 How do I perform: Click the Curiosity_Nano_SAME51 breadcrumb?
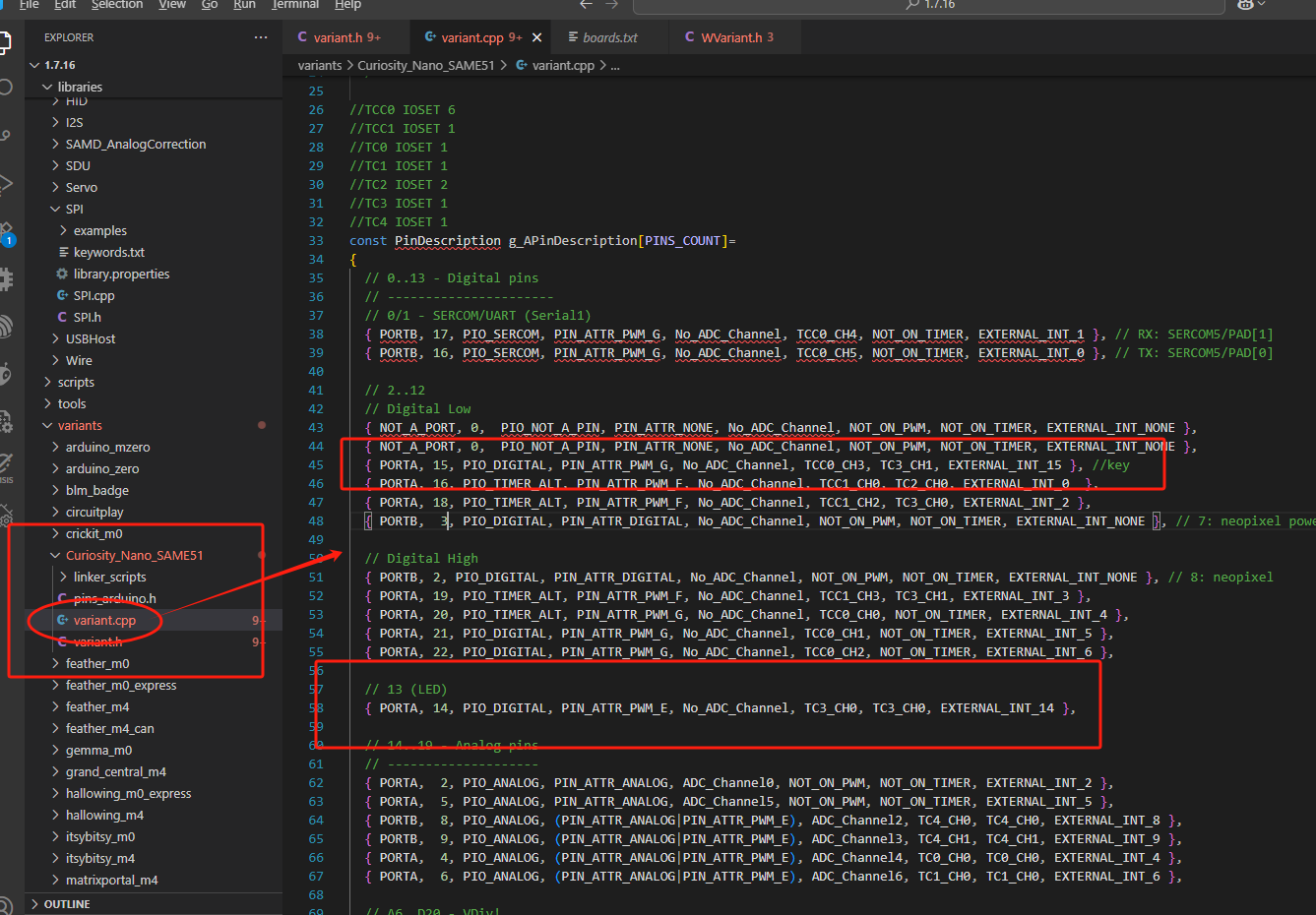tap(426, 65)
